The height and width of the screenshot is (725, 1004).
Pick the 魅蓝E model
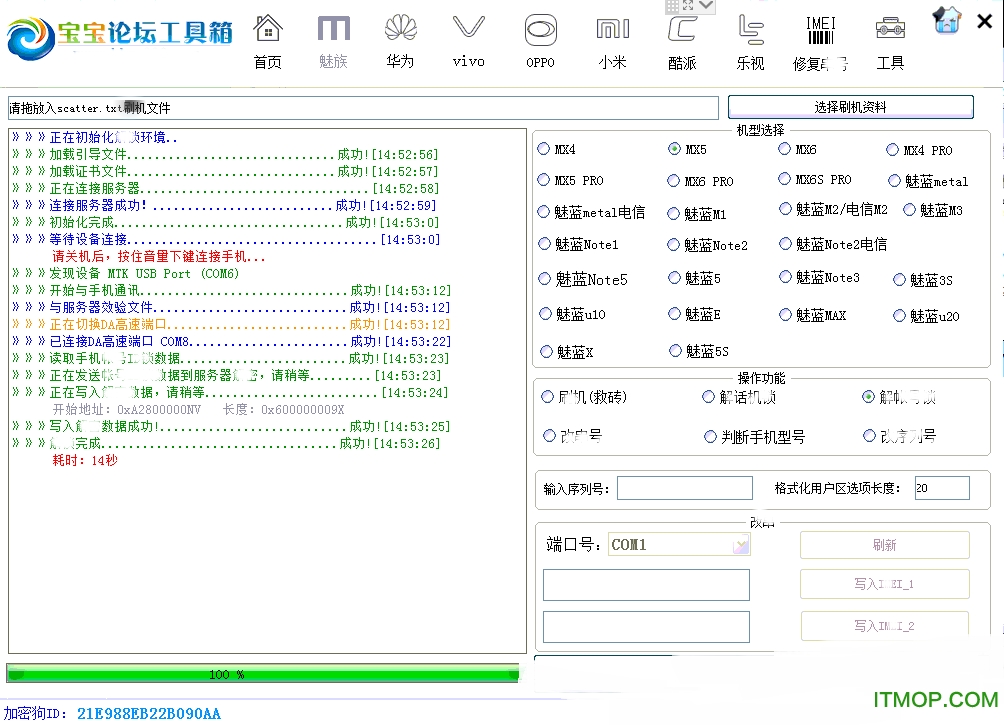(x=674, y=313)
